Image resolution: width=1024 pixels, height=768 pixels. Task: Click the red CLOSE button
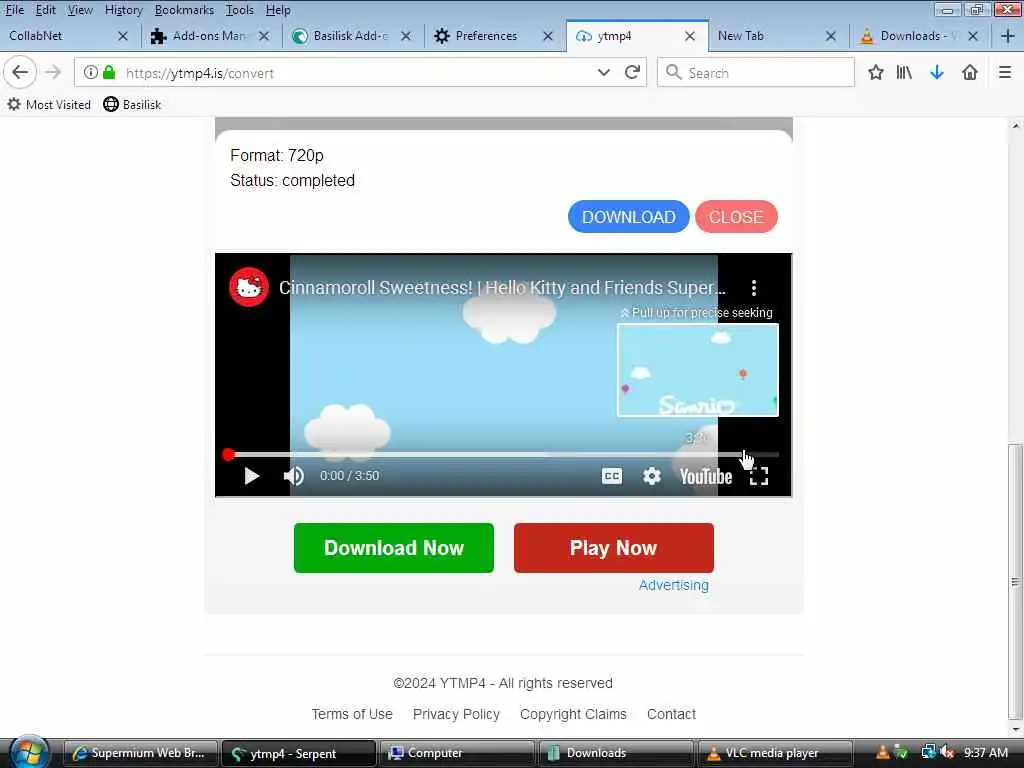[x=736, y=217]
